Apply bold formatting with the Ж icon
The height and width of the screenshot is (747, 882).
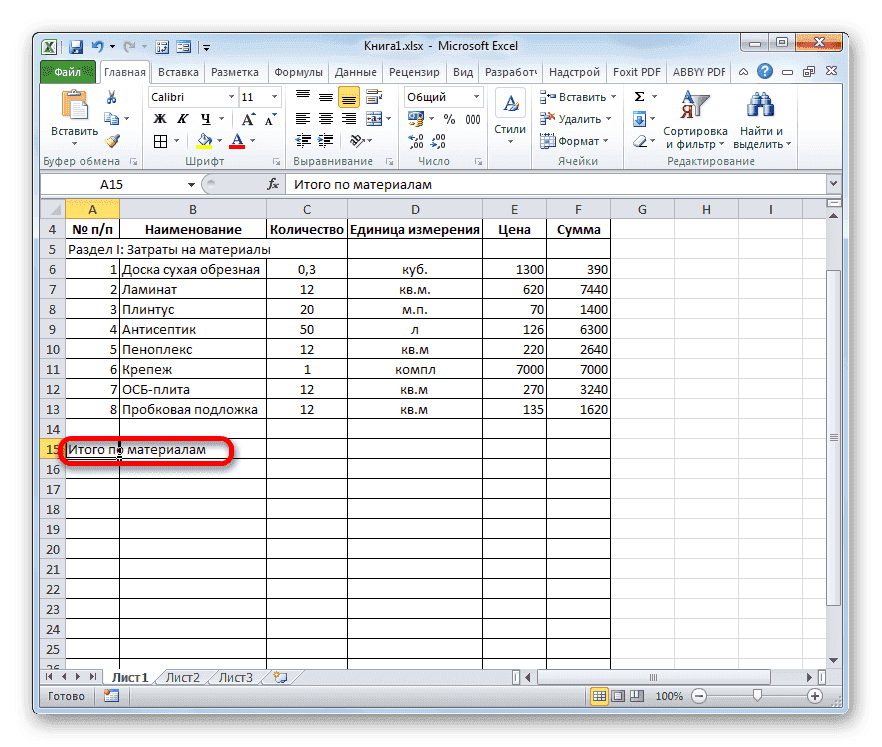162,118
